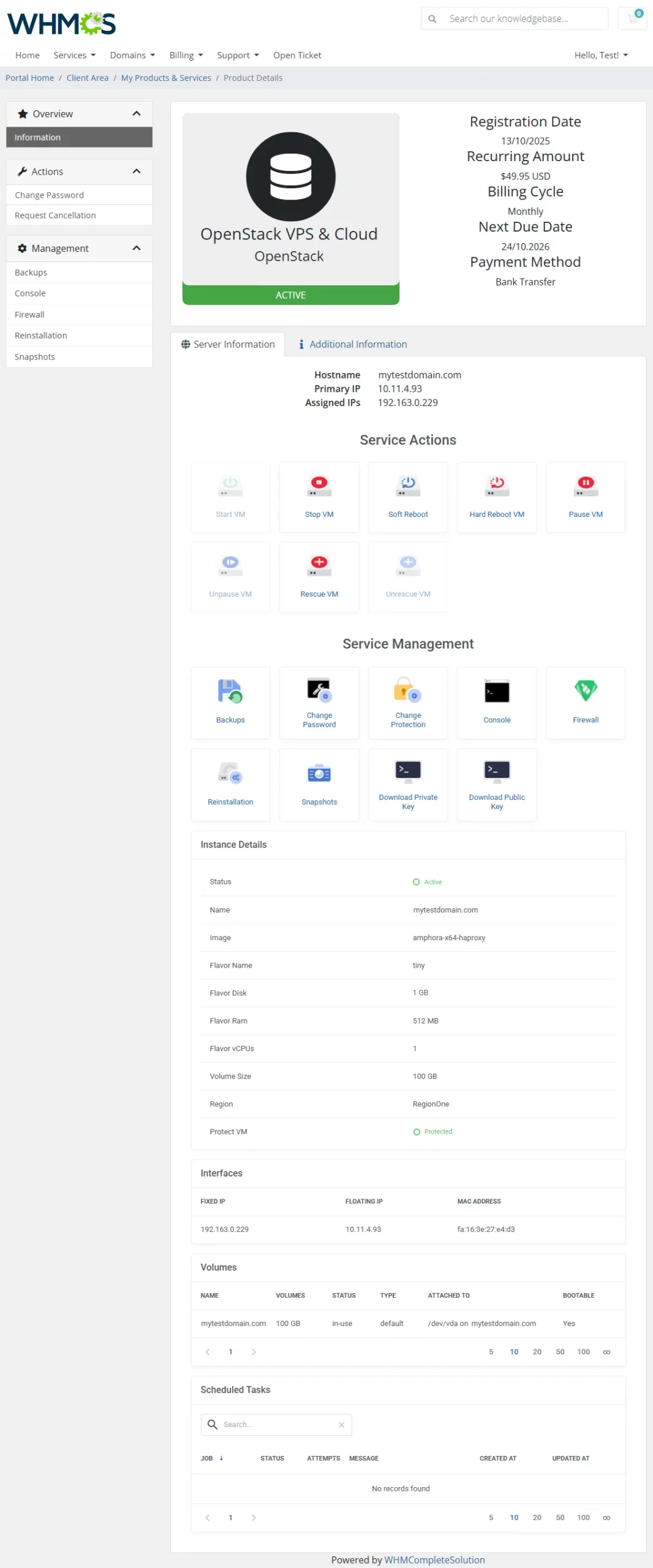Collapse the Management sidebar panel

136,248
